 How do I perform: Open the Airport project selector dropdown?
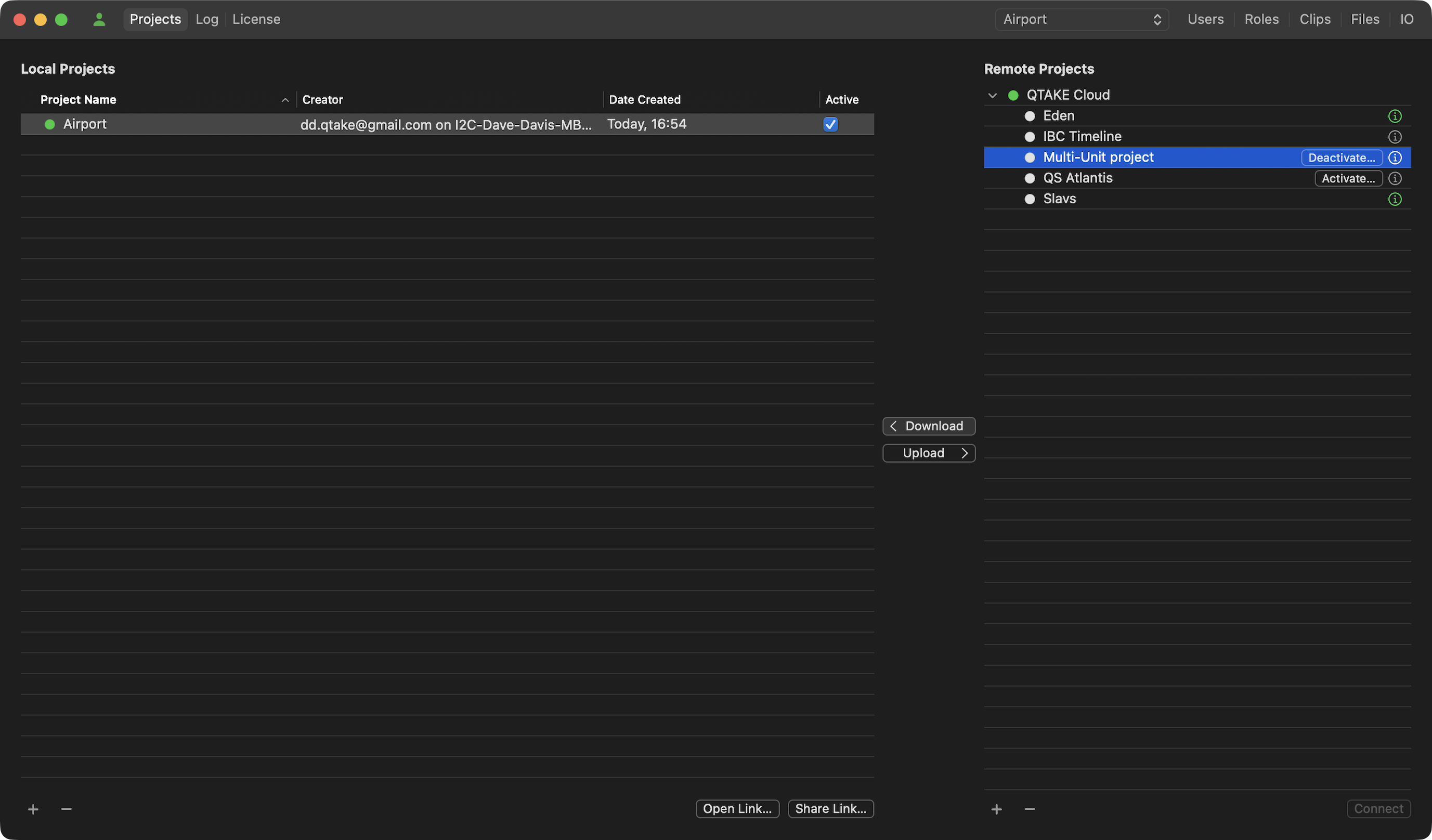1082,19
